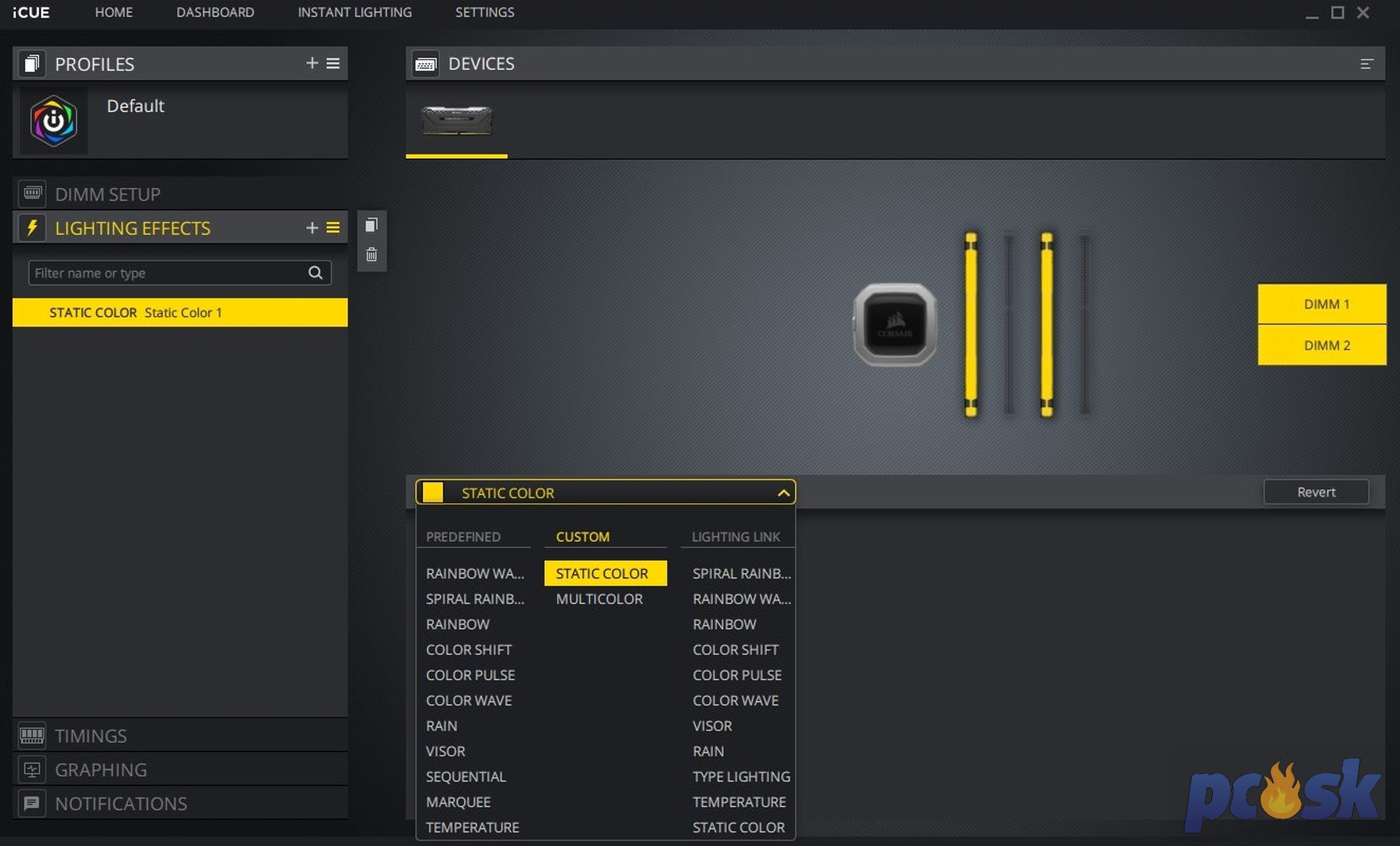
Task: Select Static Color 1 effect row
Action: click(179, 312)
